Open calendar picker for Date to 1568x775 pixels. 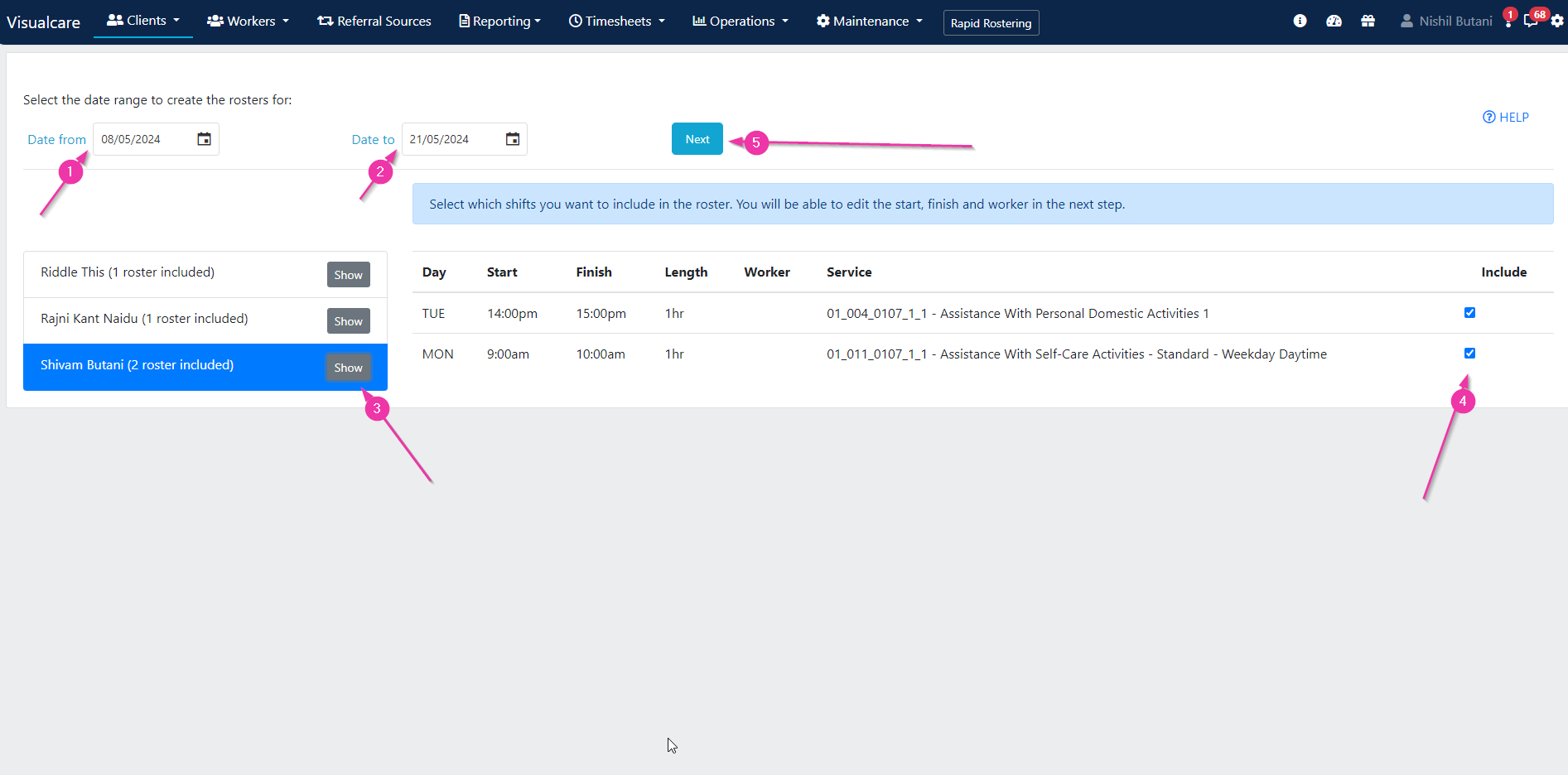point(513,139)
